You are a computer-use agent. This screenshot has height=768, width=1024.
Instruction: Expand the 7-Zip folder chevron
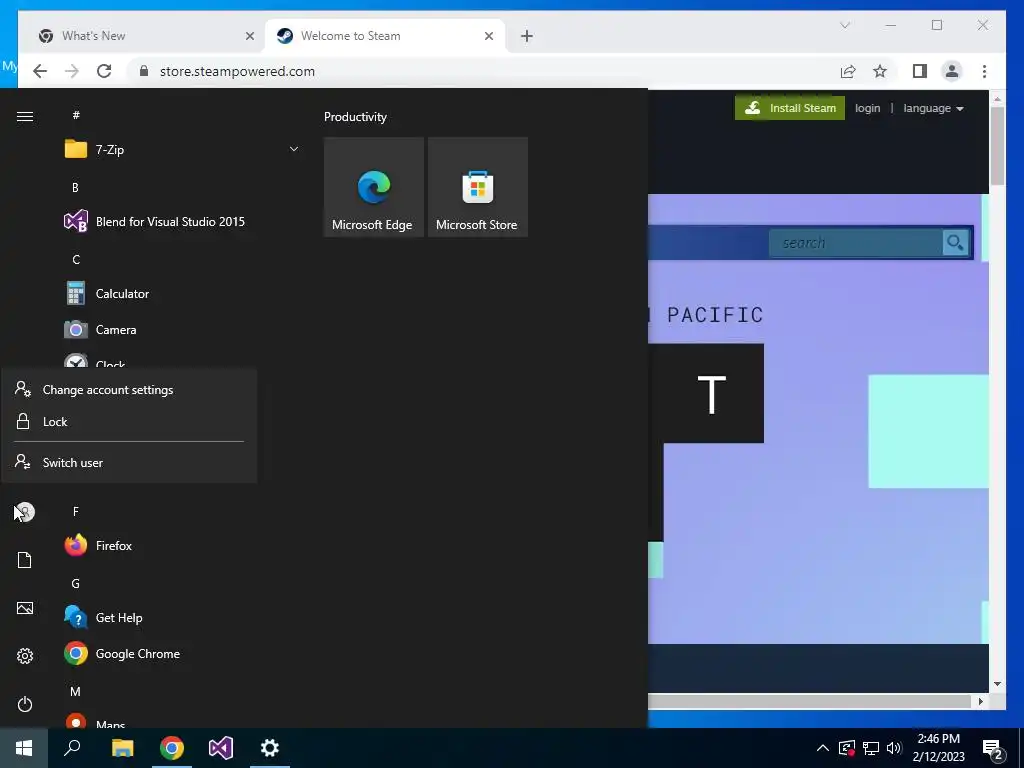[x=294, y=150]
